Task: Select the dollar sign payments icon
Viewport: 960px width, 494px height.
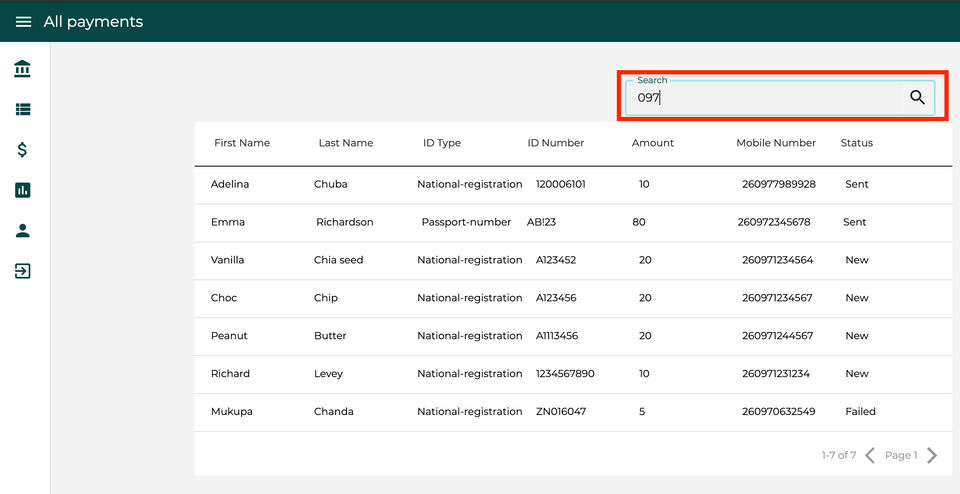Action: [23, 149]
